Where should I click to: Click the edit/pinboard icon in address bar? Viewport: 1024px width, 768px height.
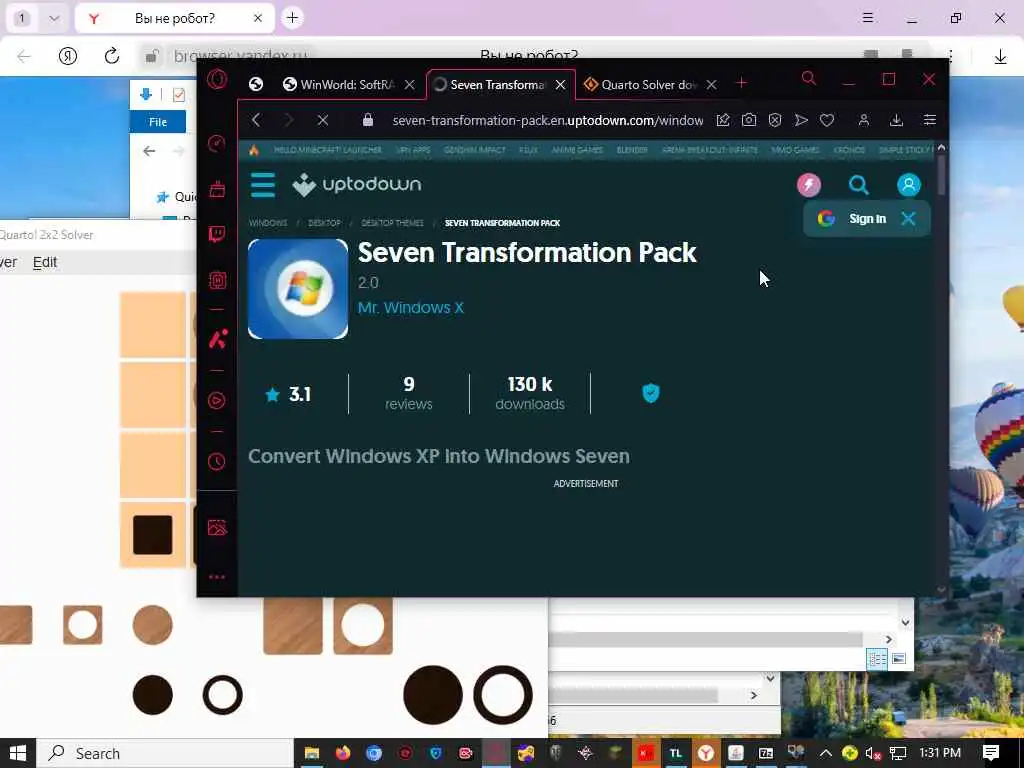[723, 120]
